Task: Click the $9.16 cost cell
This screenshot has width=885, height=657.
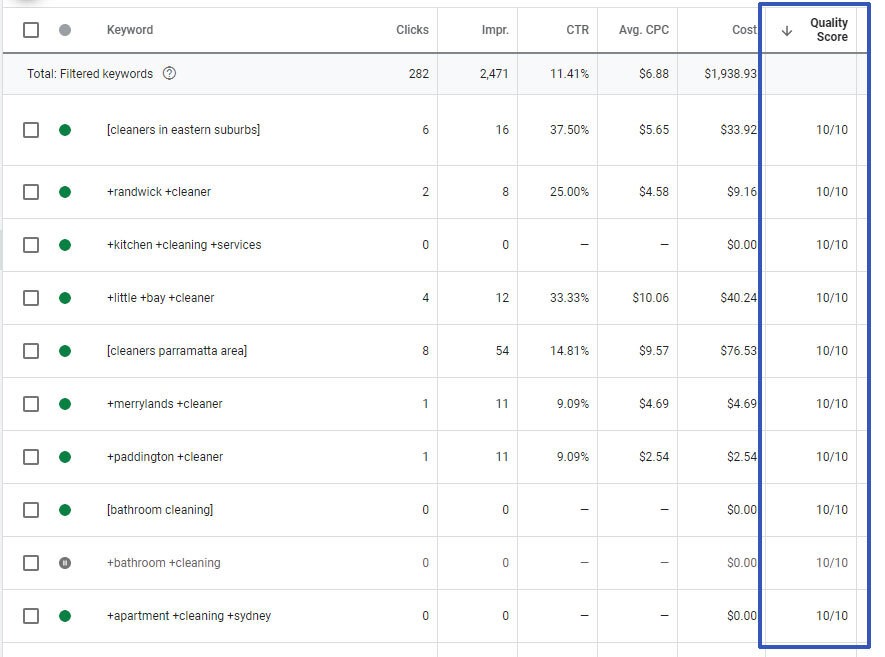Action: pyautogui.click(x=742, y=192)
